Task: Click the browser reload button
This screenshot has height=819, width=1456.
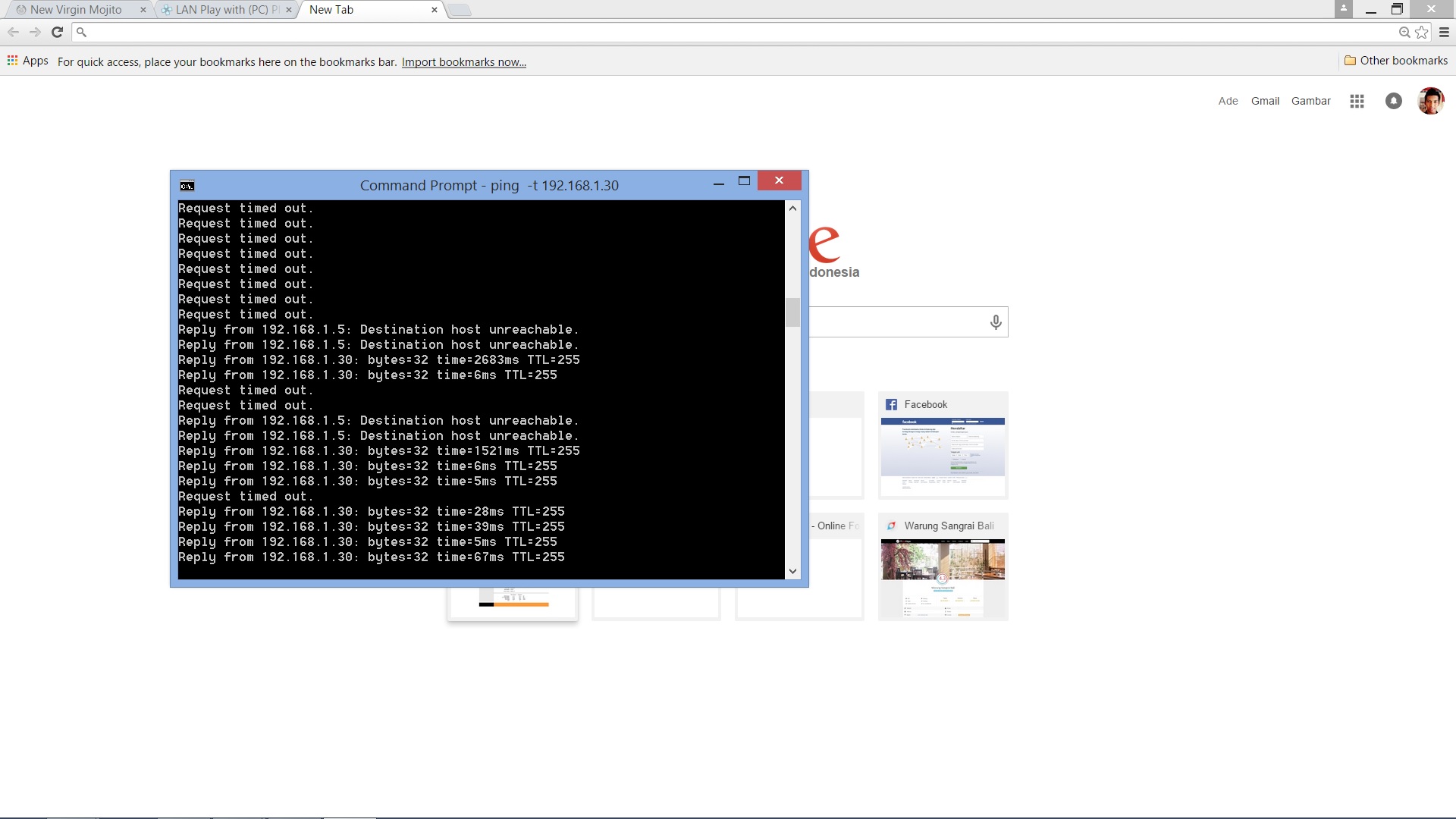Action: (x=57, y=32)
